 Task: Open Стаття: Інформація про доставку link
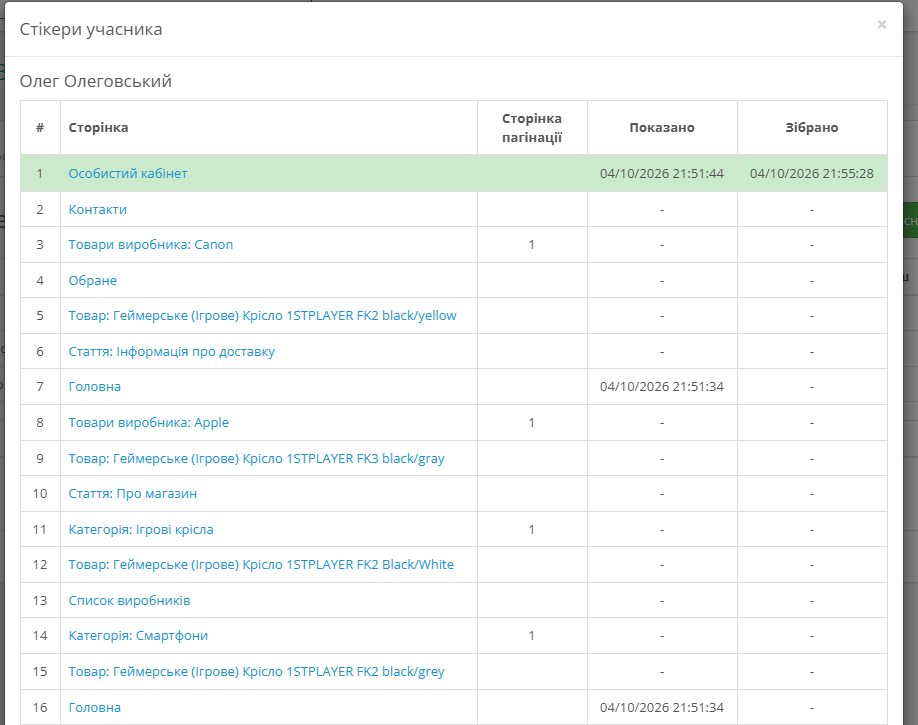172,351
